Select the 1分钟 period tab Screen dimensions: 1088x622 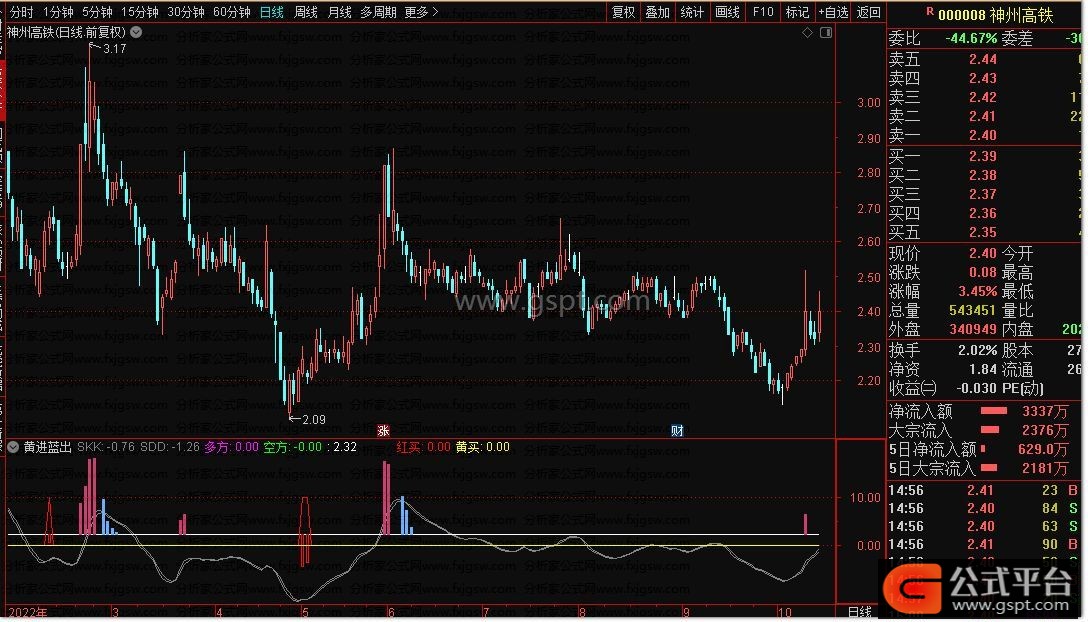(58, 12)
